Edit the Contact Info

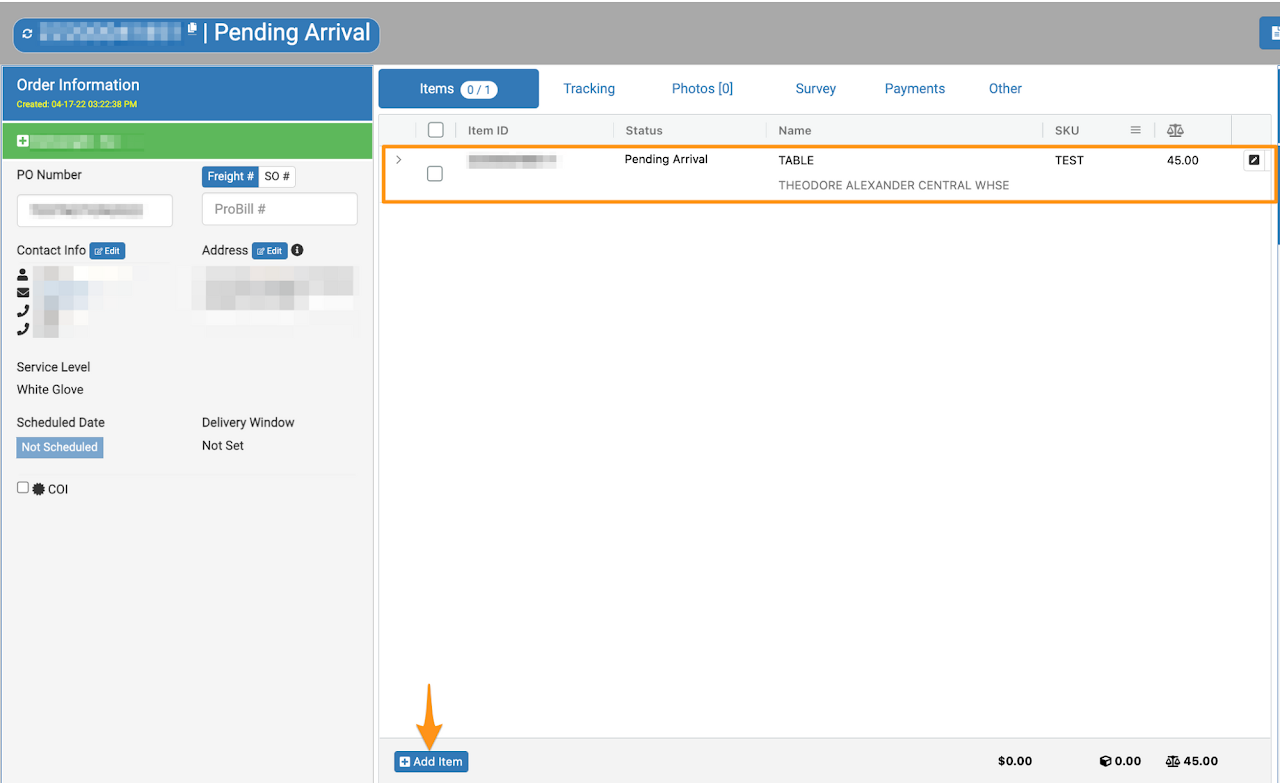click(107, 251)
